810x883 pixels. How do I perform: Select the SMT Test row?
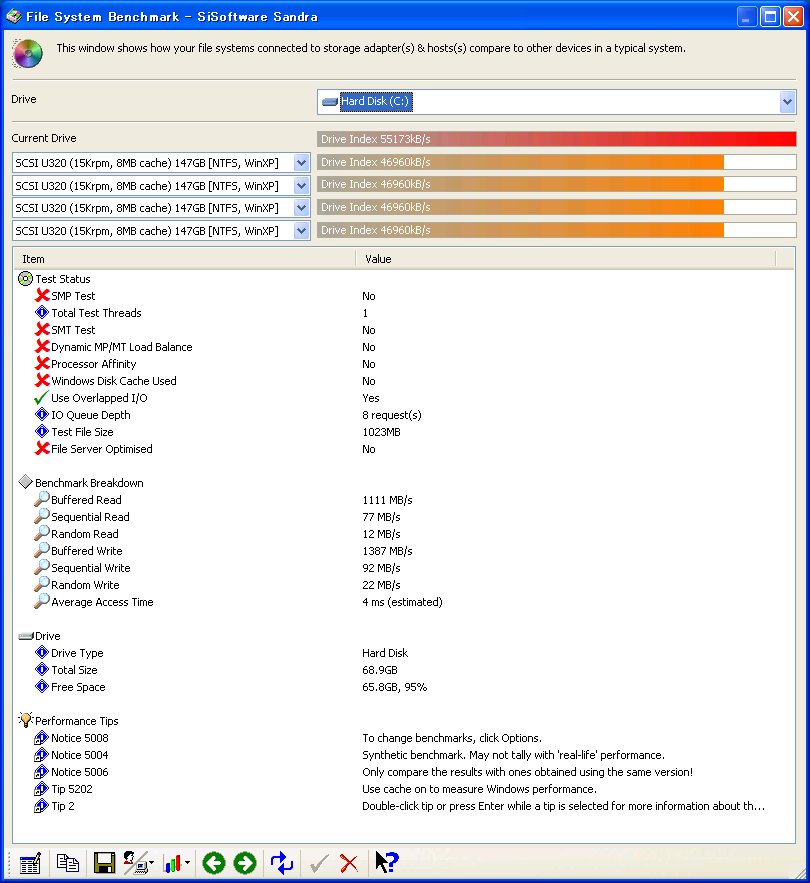[x=403, y=330]
